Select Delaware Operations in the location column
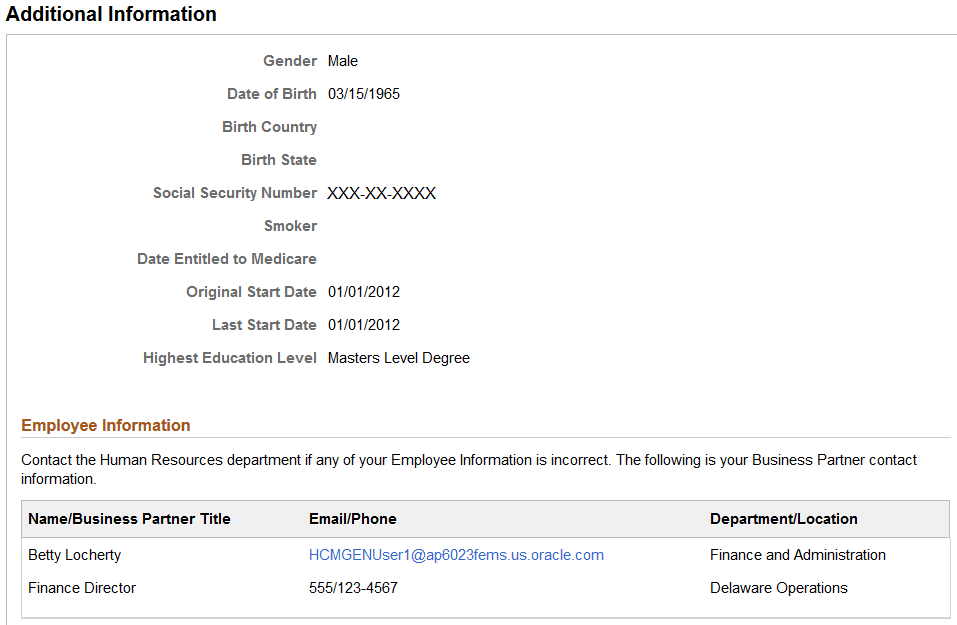Image resolution: width=957 pixels, height=625 pixels. (x=778, y=588)
